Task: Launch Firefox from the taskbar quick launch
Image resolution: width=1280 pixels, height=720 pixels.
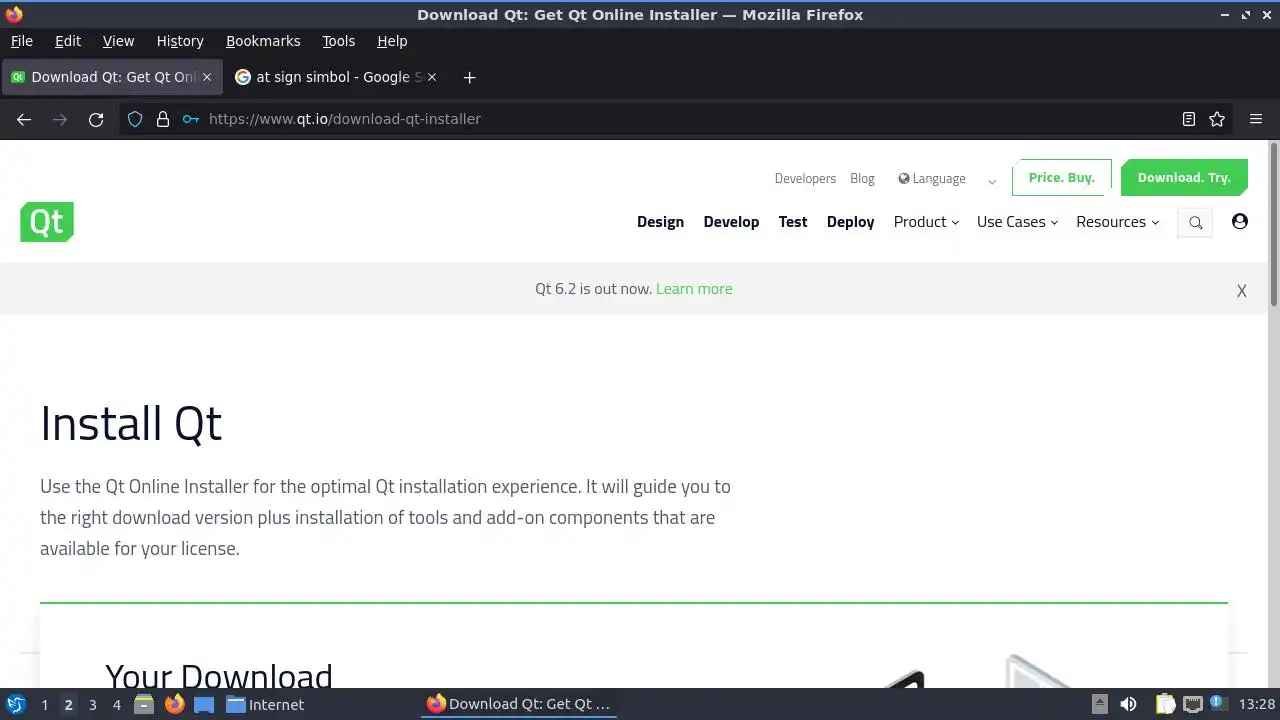Action: [174, 704]
